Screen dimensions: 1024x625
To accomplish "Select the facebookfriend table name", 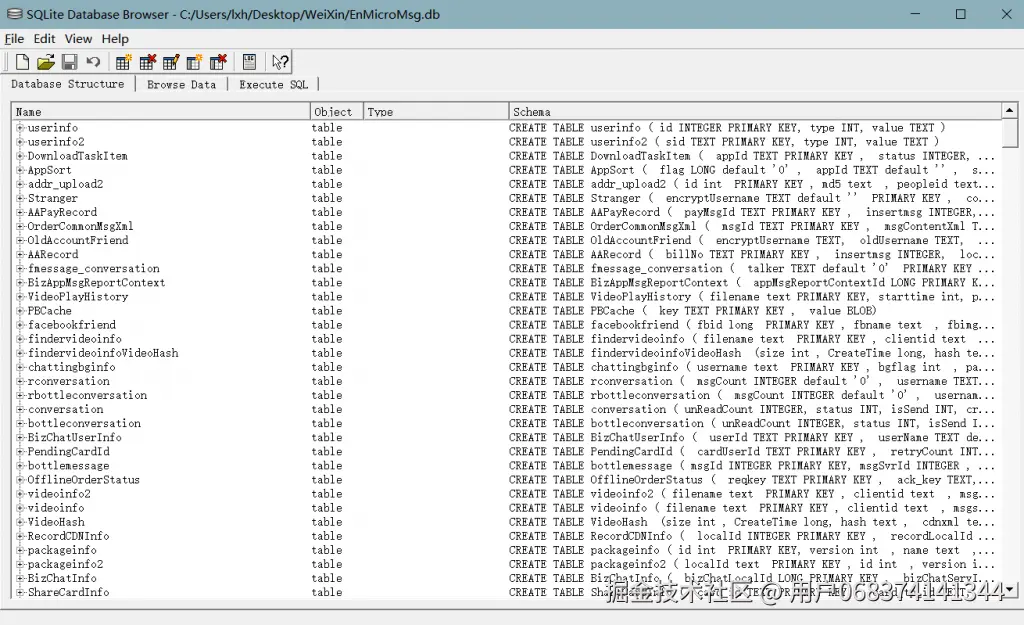I will tap(72, 325).
